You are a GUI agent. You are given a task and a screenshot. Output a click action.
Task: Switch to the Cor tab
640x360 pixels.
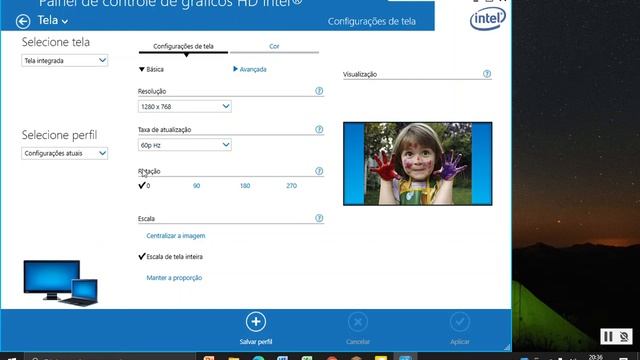click(274, 47)
